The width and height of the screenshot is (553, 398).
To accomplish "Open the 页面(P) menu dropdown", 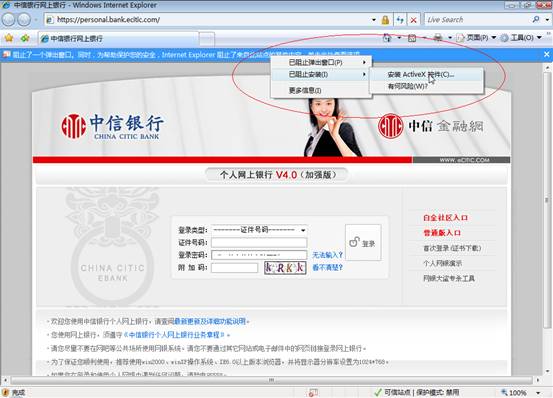I will [476, 37].
